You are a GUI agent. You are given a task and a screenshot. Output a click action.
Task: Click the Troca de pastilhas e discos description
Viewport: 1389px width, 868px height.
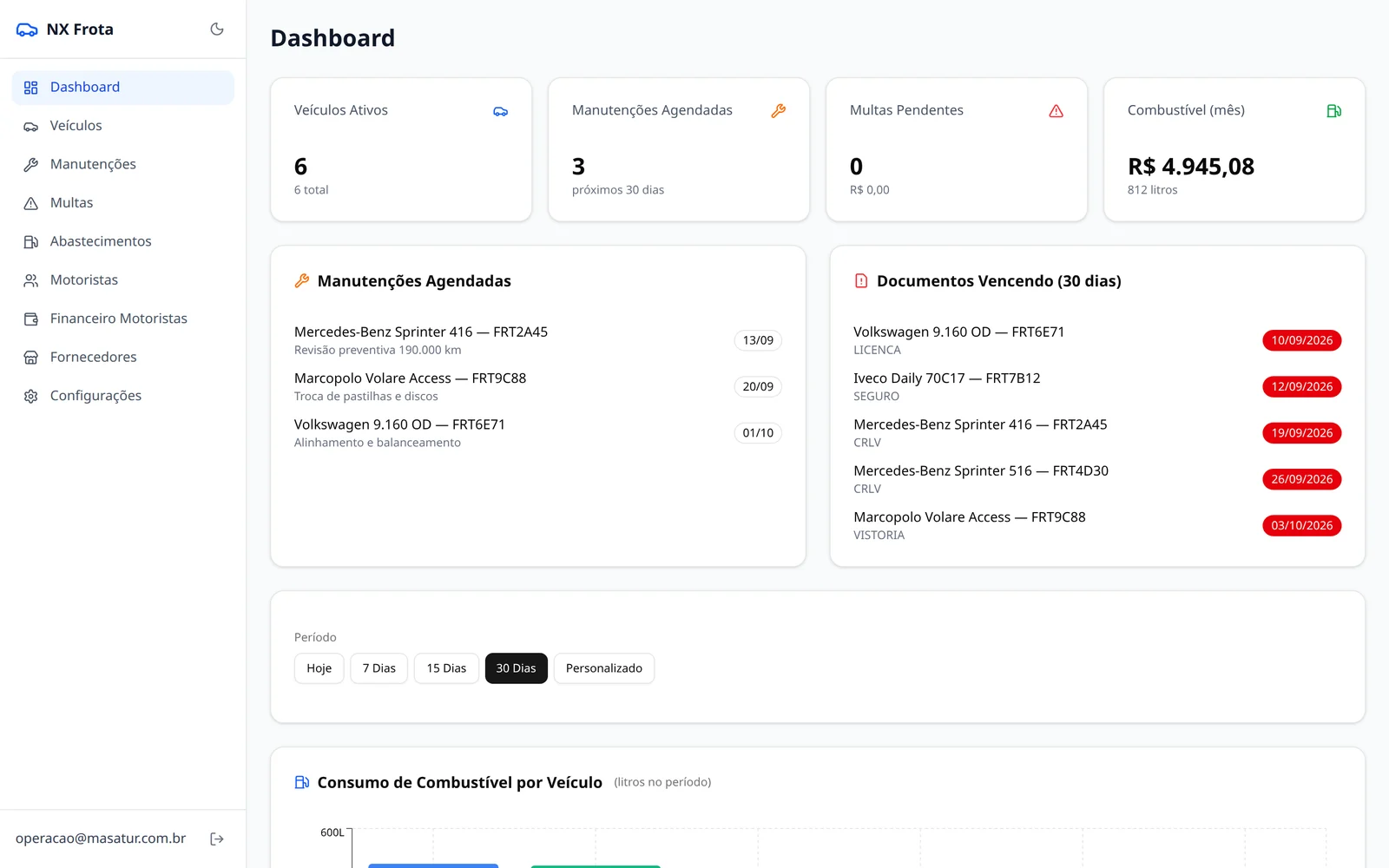[x=366, y=397]
